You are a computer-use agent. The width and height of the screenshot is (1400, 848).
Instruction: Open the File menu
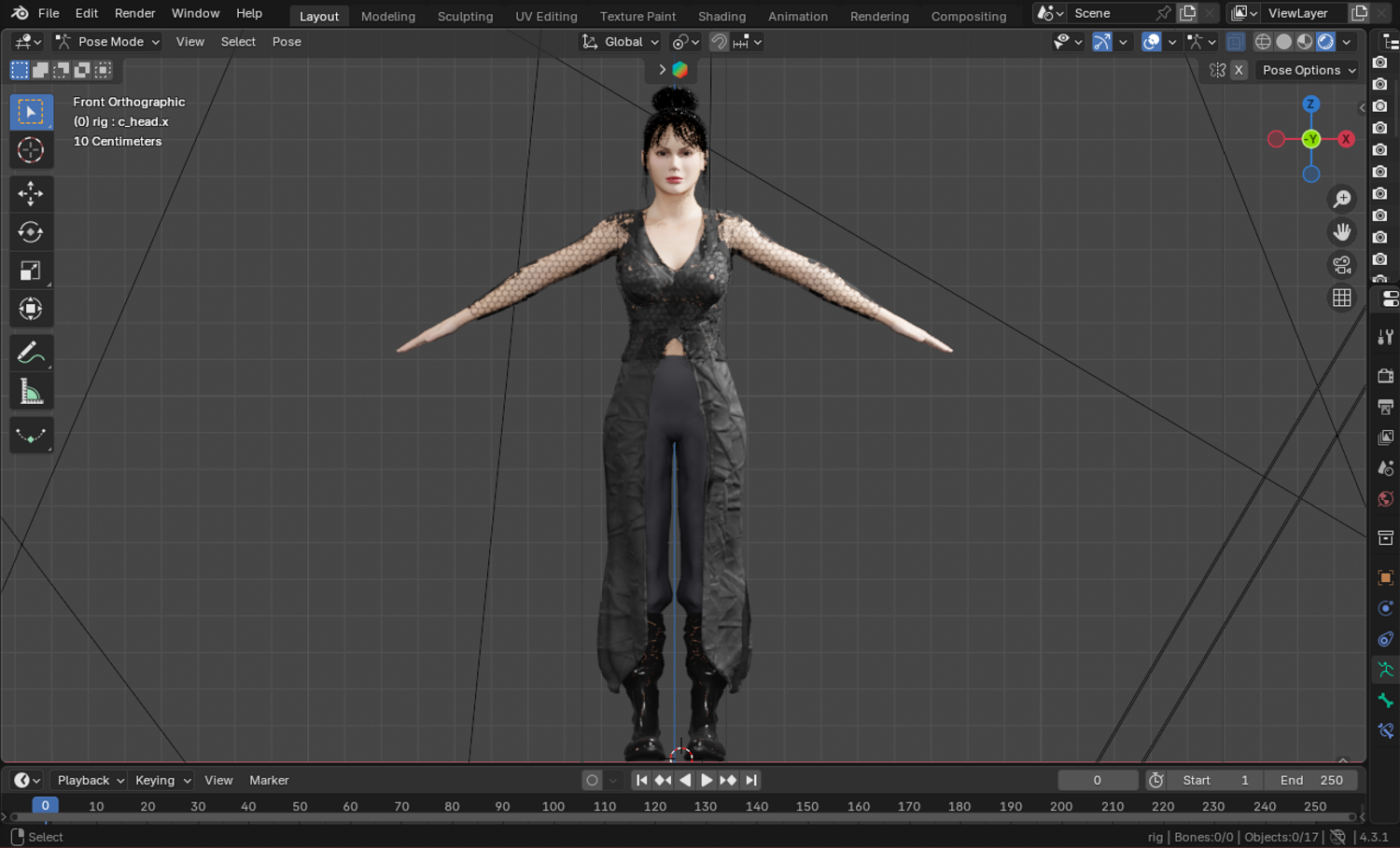pos(49,13)
